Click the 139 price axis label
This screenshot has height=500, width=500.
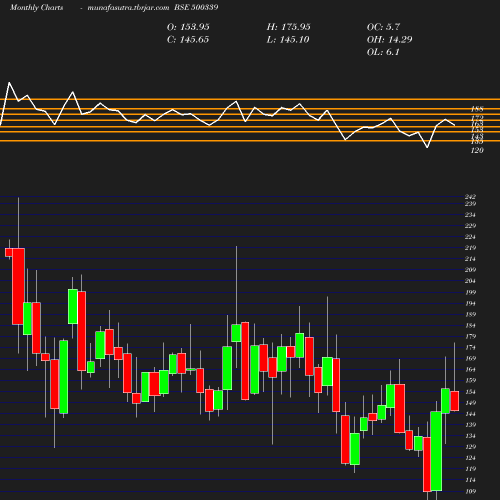point(470,425)
